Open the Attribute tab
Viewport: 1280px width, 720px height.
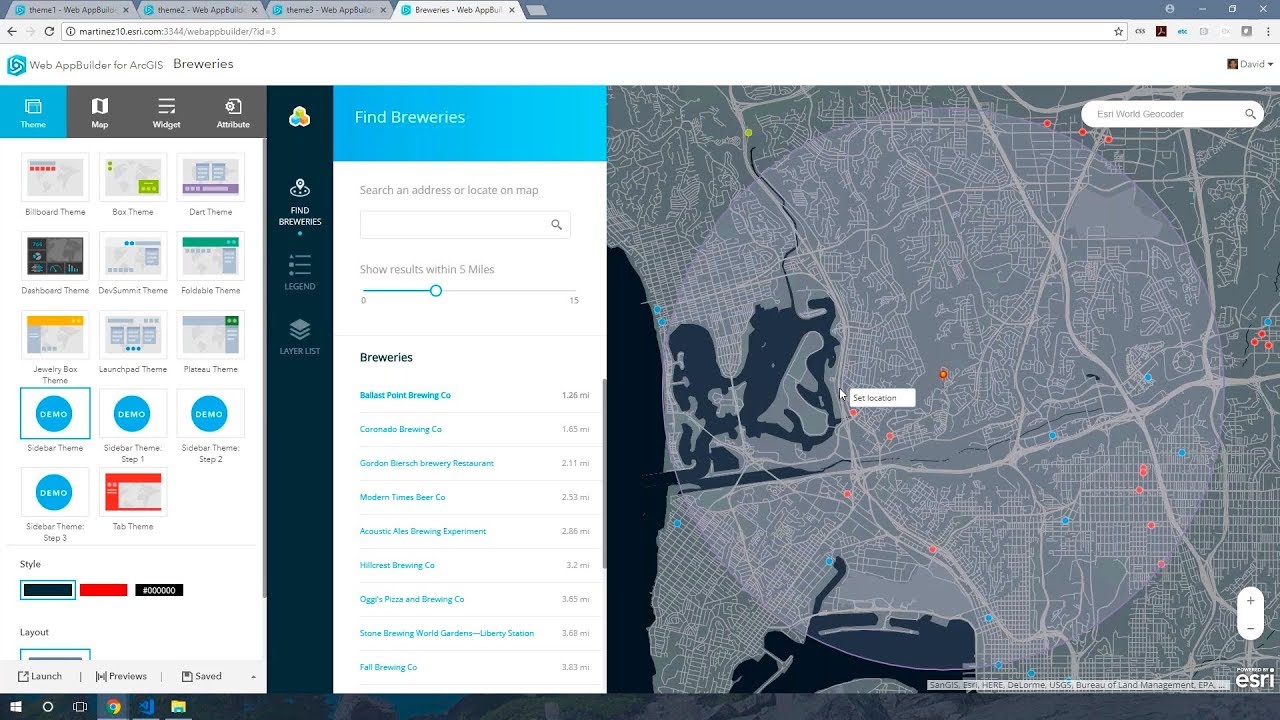point(233,111)
